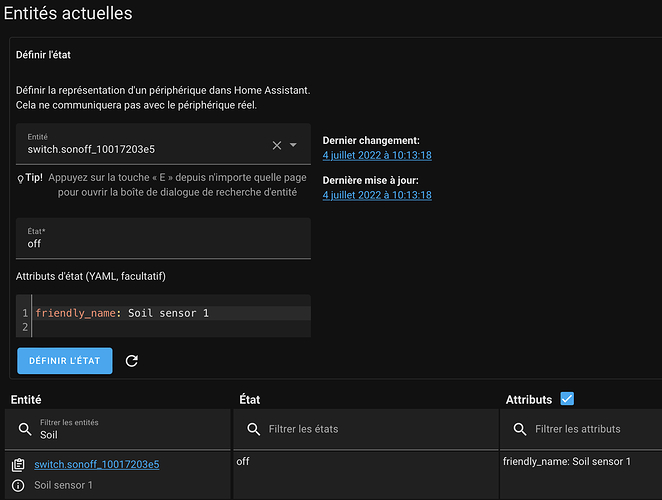This screenshot has height=500, width=662.
Task: Click the État field containing off
Action: point(163,238)
